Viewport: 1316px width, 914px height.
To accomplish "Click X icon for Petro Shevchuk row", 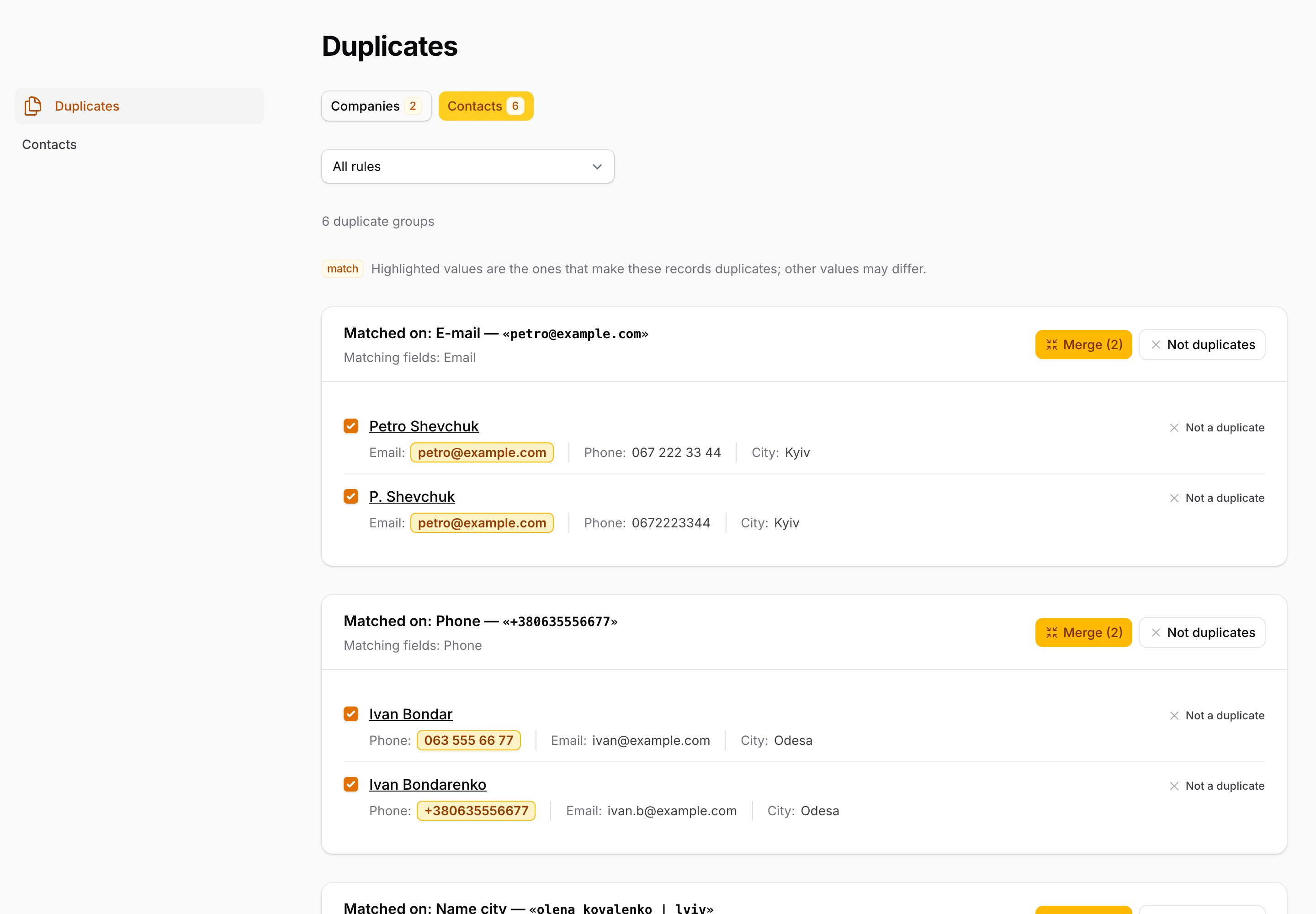I will point(1174,428).
